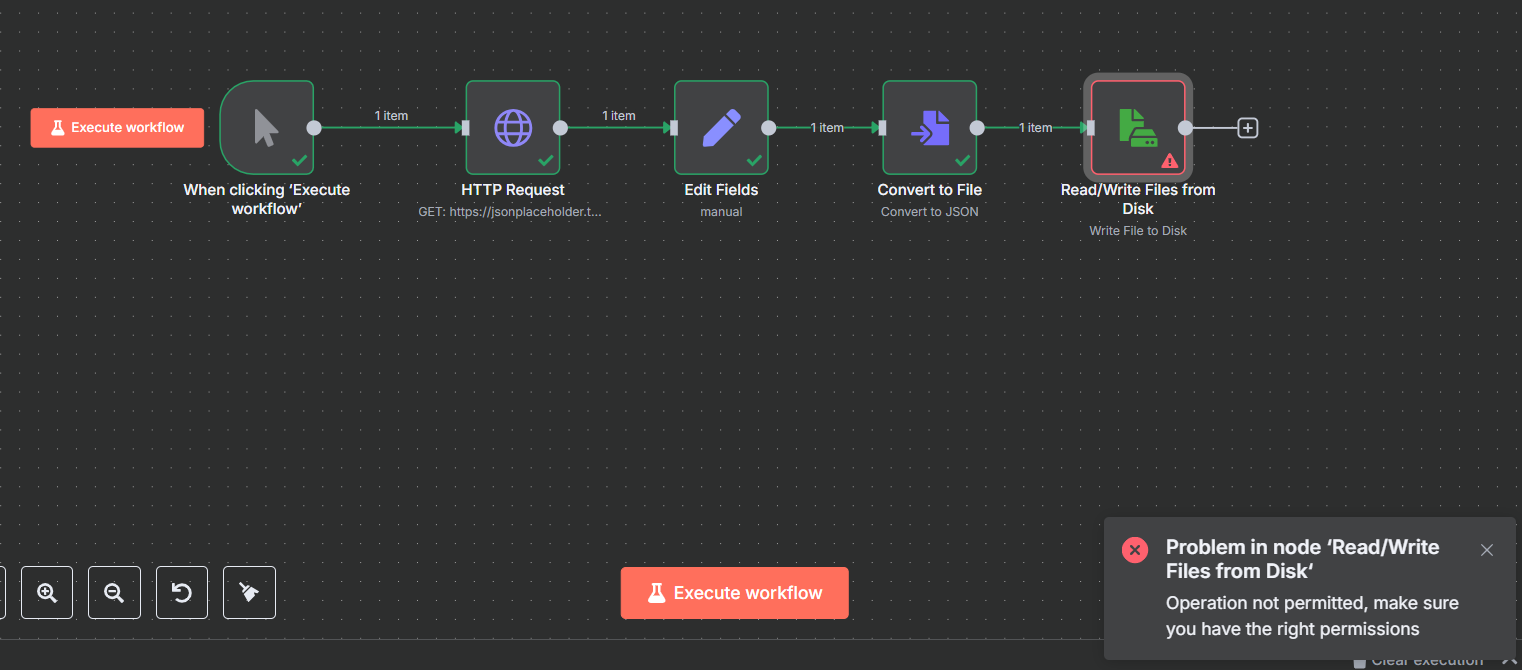Click '1 item' between Edit Fields and Convert to File

pyautogui.click(x=827, y=128)
